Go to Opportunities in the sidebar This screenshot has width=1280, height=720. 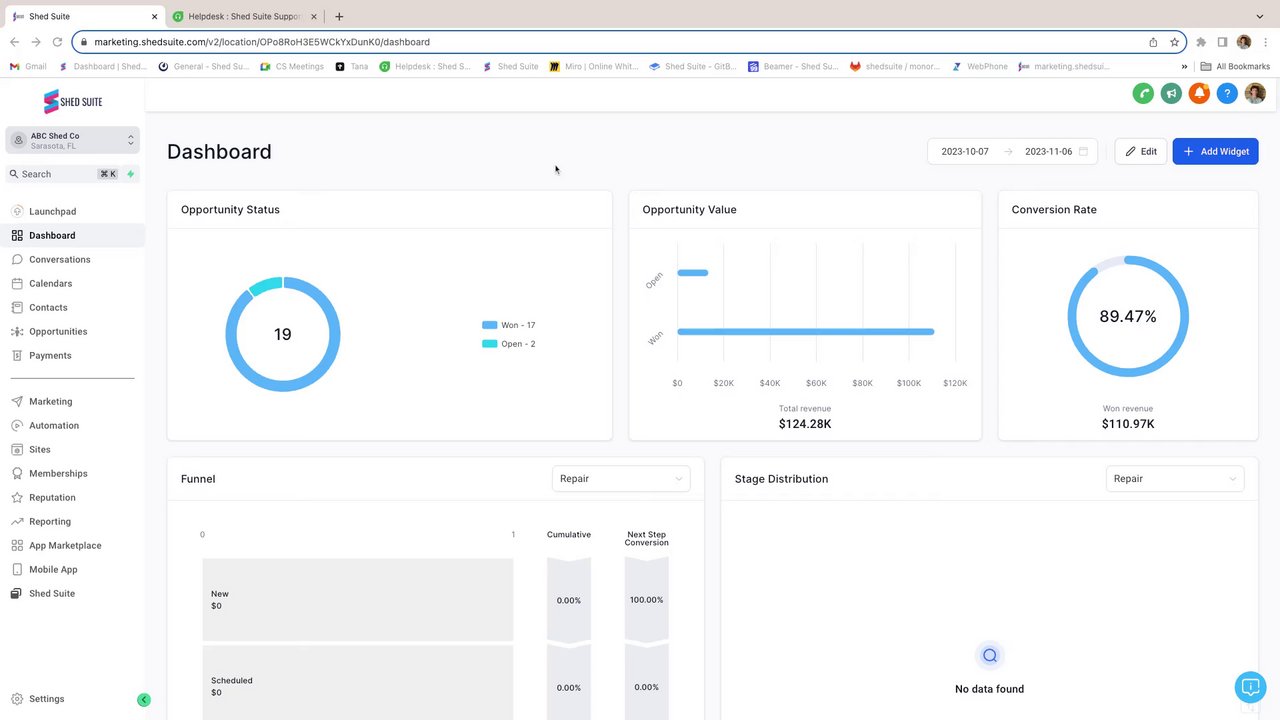(x=72, y=332)
